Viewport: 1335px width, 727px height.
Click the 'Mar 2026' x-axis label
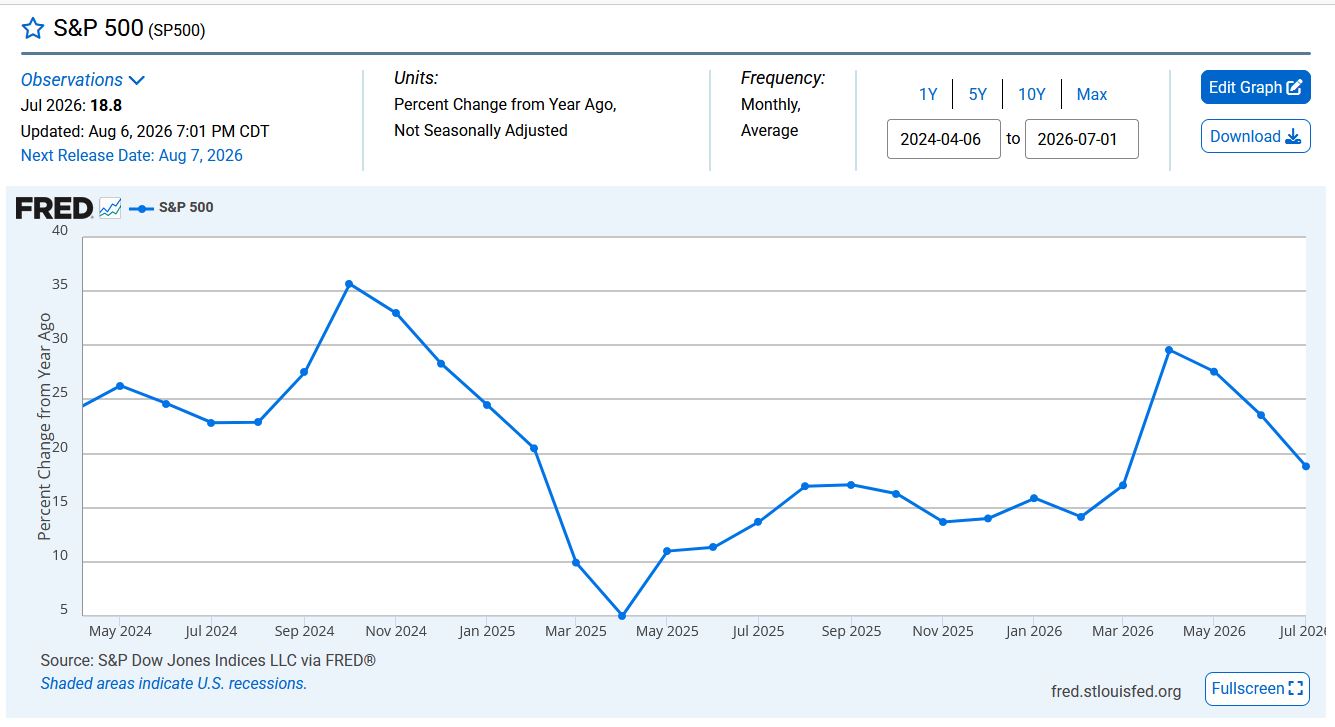(1123, 631)
